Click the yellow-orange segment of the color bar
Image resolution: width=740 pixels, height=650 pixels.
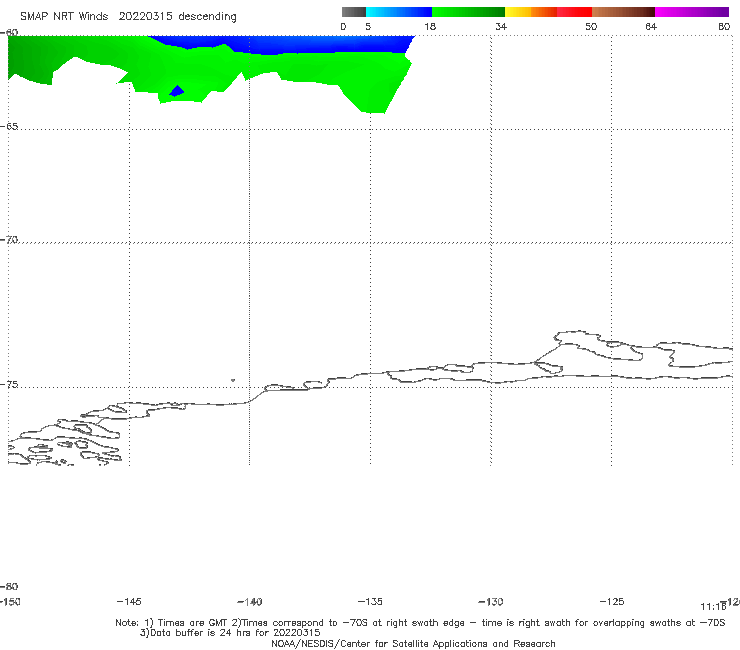click(530, 12)
